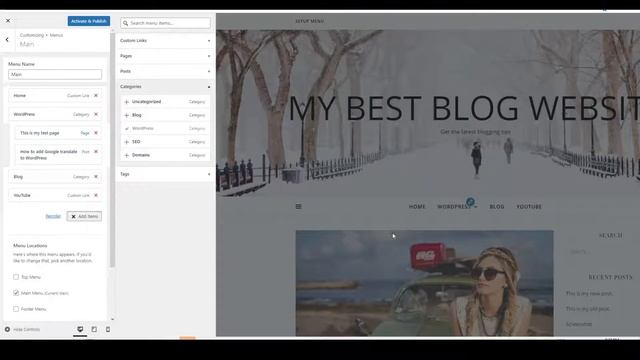Expand the Pages section
The image size is (640, 360).
[x=165, y=56]
